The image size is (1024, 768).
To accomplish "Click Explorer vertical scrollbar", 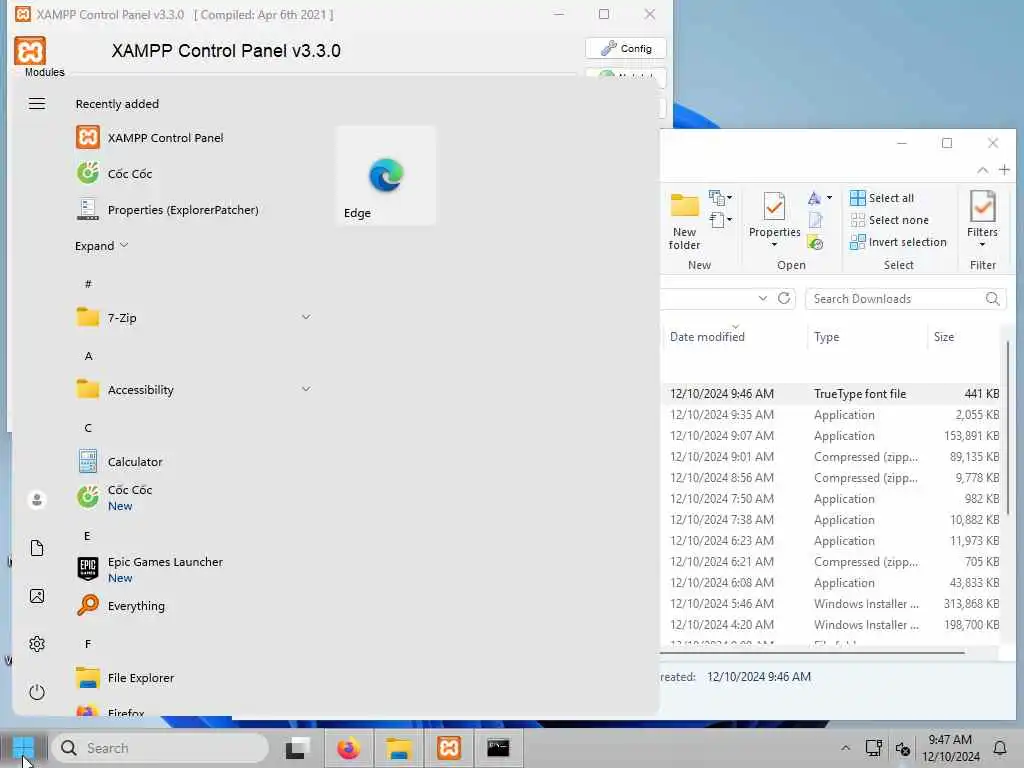I will tap(1008, 428).
